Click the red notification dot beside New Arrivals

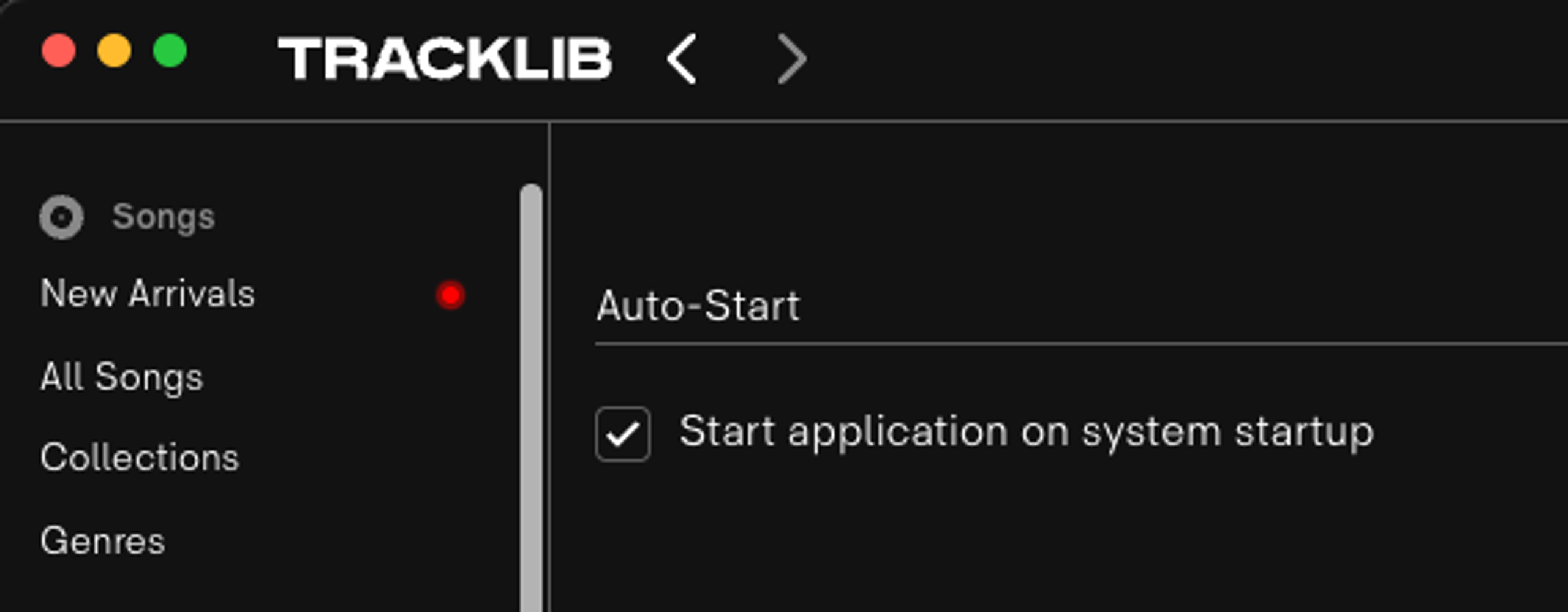[x=450, y=295]
